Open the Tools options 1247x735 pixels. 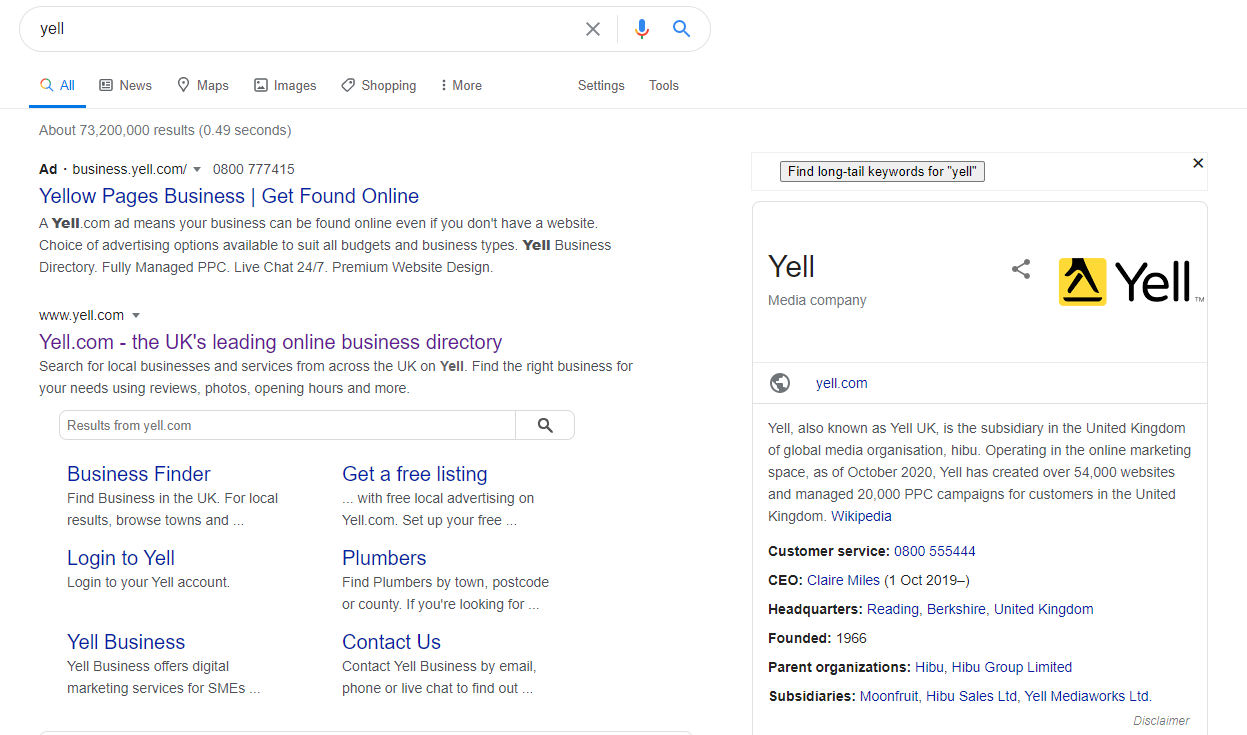click(664, 86)
